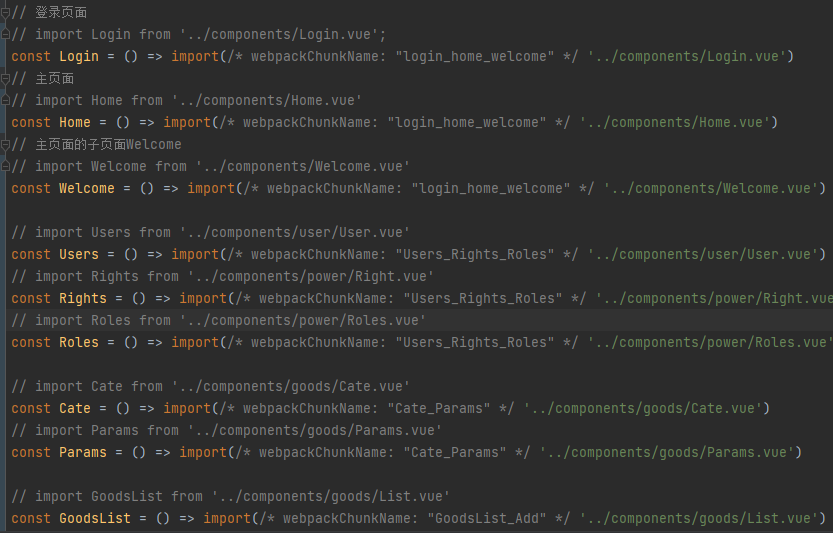The image size is (833, 533).
Task: Click the 'GoodsList' constant name
Action: pyautogui.click(x=95, y=518)
